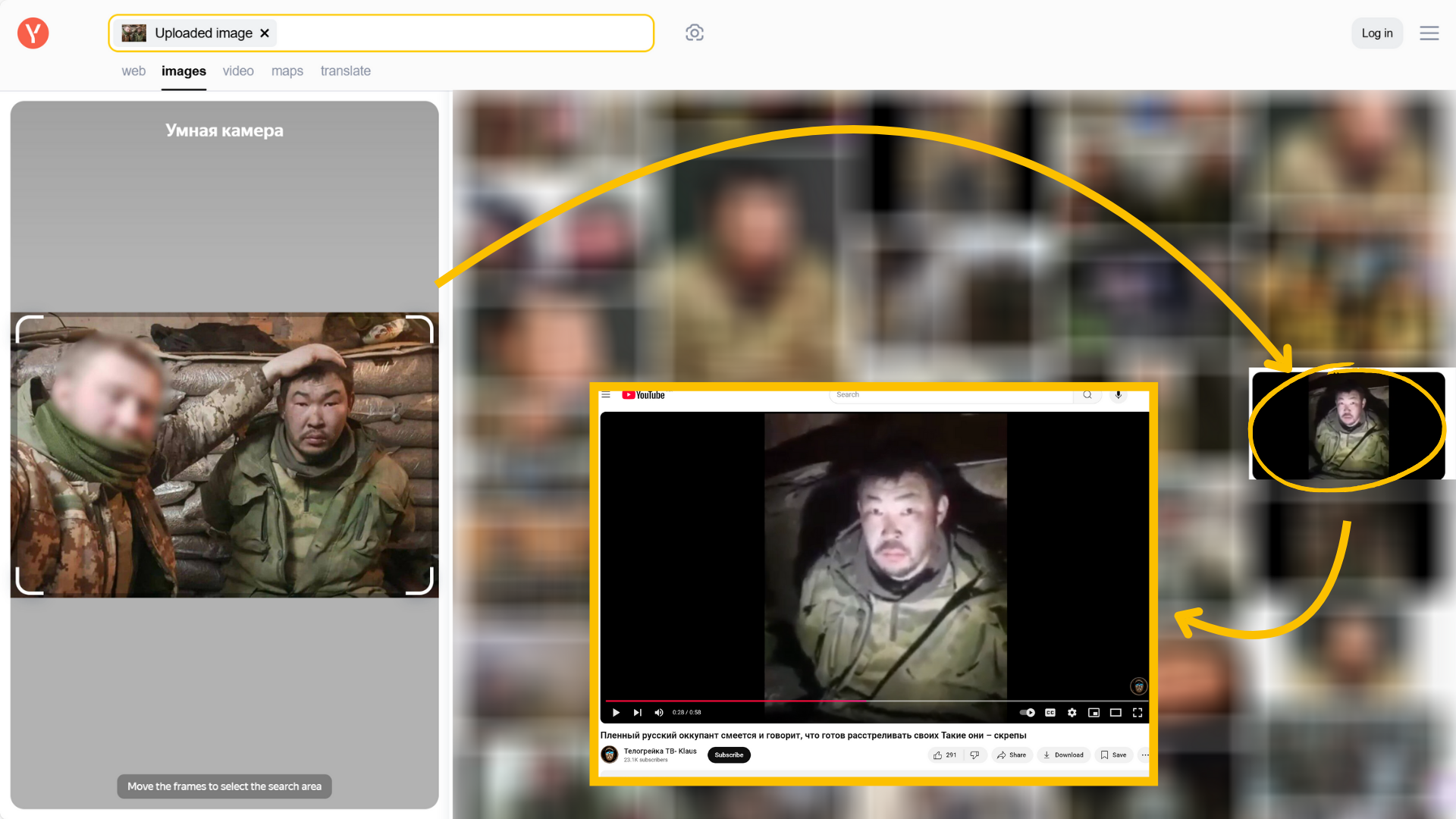Click the Yandex logo icon
Image resolution: width=1456 pixels, height=819 pixels.
(33, 33)
